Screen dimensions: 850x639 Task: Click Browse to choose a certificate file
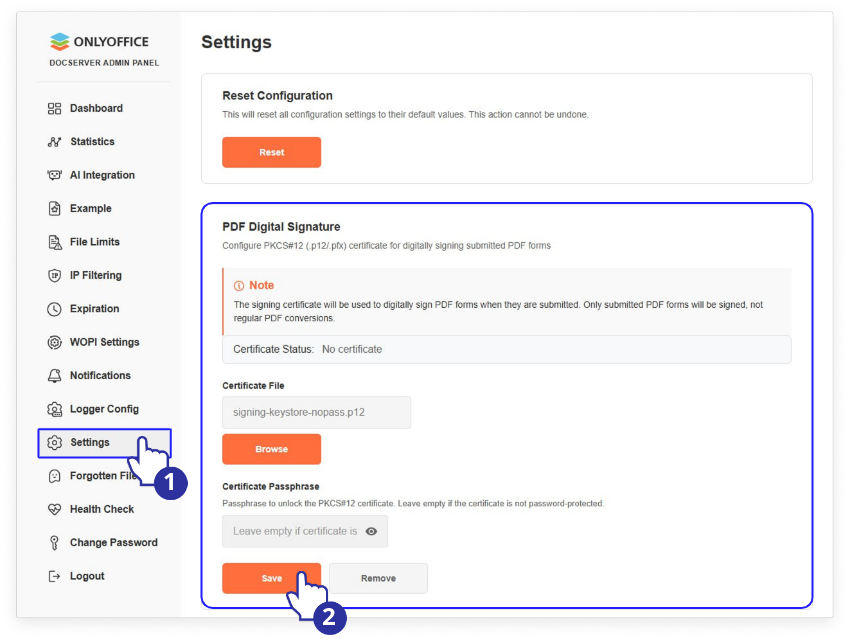[x=271, y=449]
